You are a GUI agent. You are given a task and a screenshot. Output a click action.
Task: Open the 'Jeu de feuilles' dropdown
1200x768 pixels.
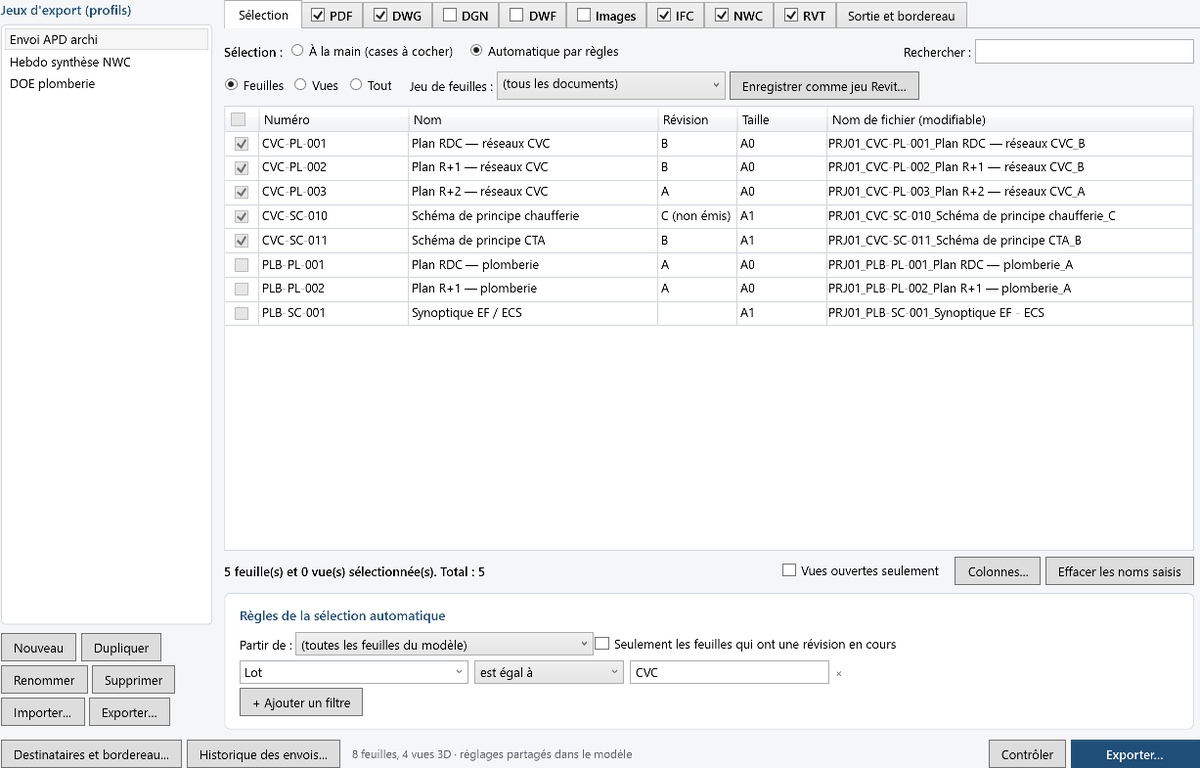610,85
